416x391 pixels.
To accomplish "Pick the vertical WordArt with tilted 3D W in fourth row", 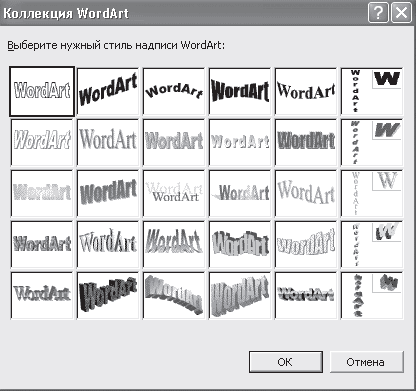I will [x=372, y=244].
